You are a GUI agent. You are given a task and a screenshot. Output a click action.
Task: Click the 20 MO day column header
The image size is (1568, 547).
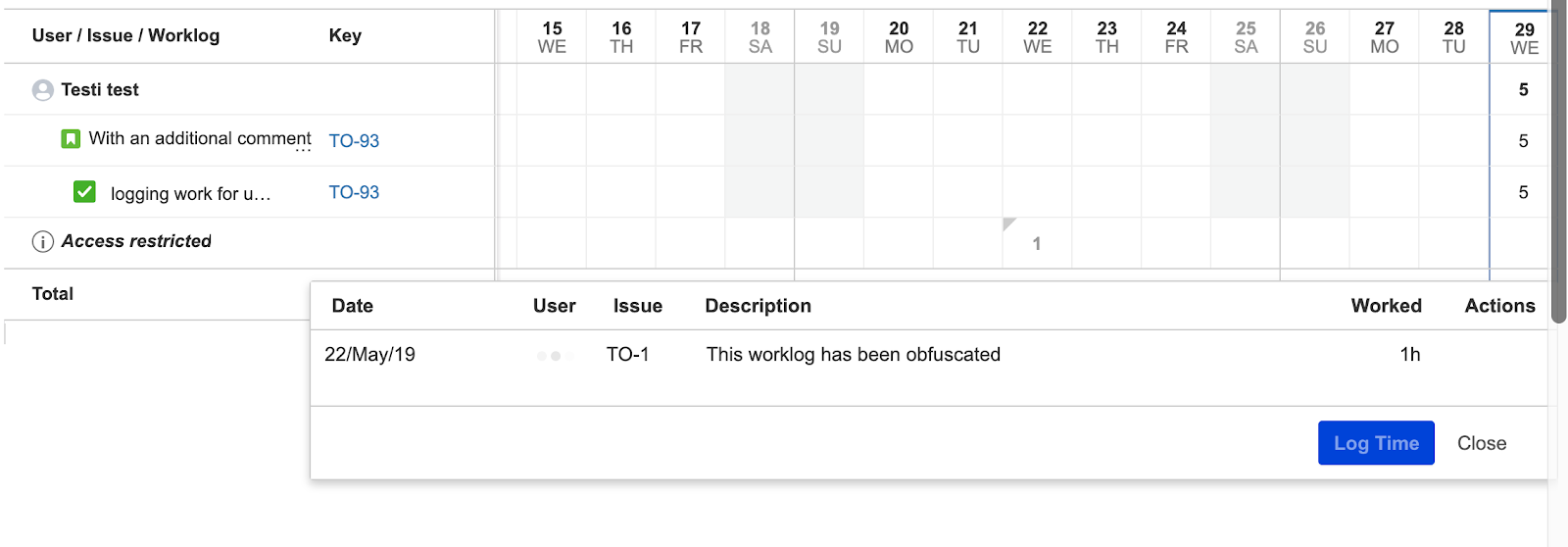pyautogui.click(x=899, y=37)
